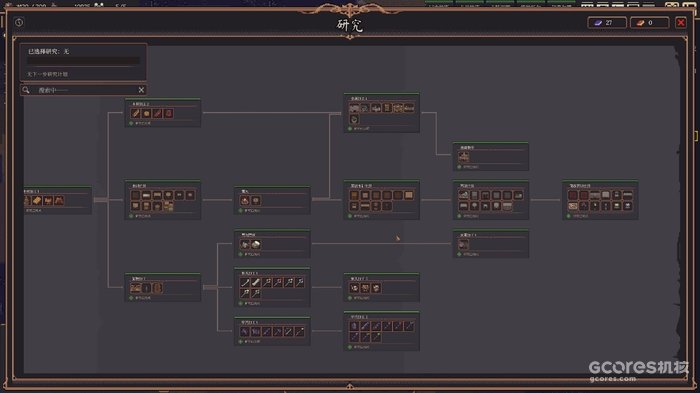Focus the research search input field
The width and height of the screenshot is (700, 393).
tap(84, 90)
